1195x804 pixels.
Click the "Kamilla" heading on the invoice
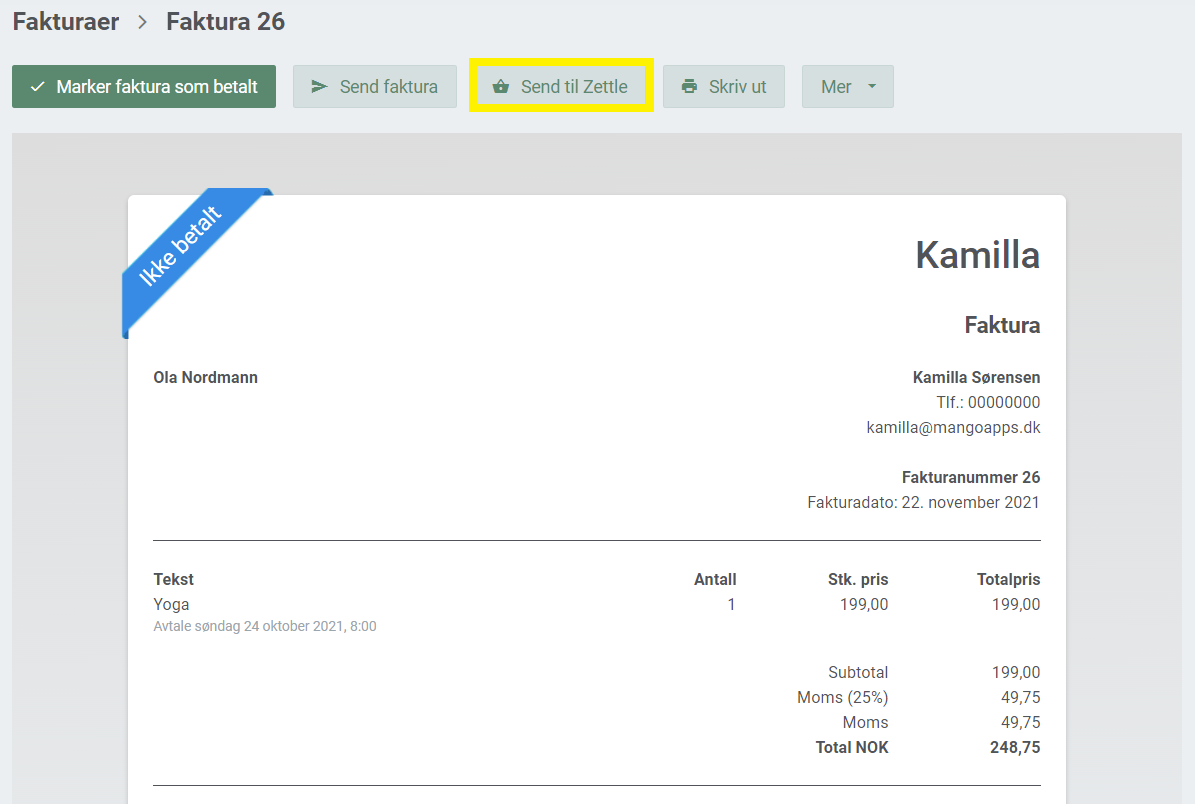click(977, 255)
